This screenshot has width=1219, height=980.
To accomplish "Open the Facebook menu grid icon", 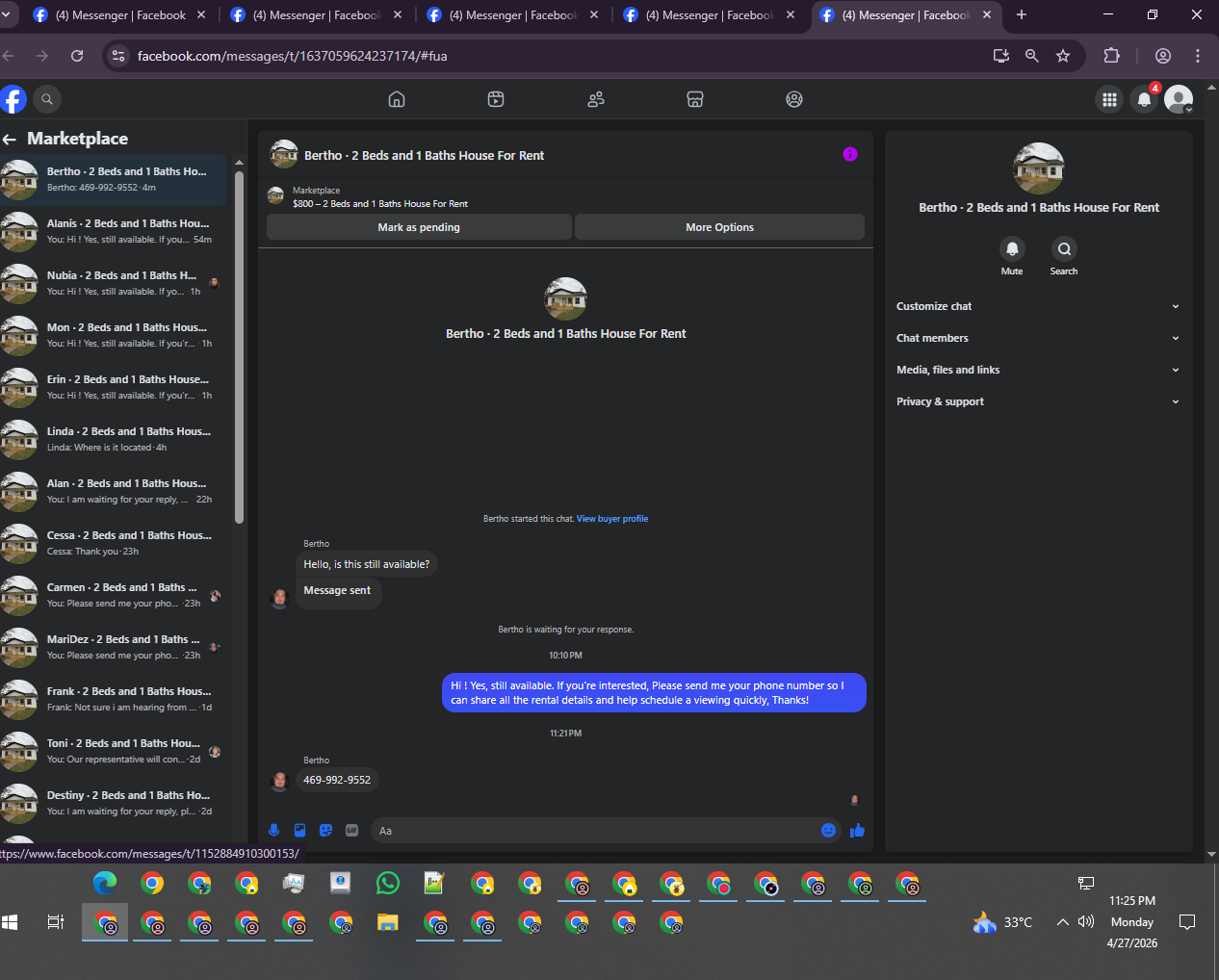I will pyautogui.click(x=1109, y=99).
